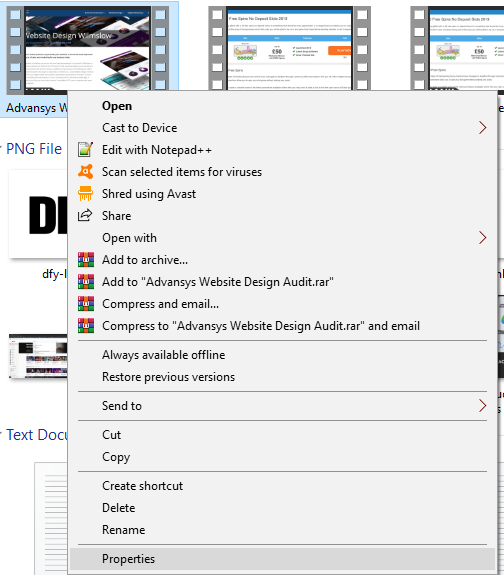The height and width of the screenshot is (575, 504).
Task: Select Cast to Device entry
Action: point(282,128)
